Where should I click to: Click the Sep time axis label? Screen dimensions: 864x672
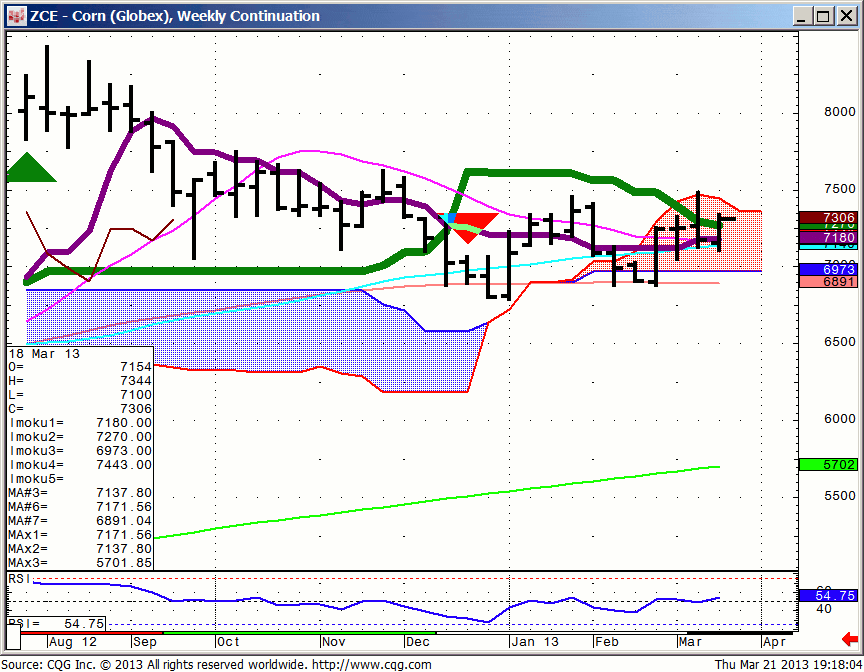(x=145, y=642)
